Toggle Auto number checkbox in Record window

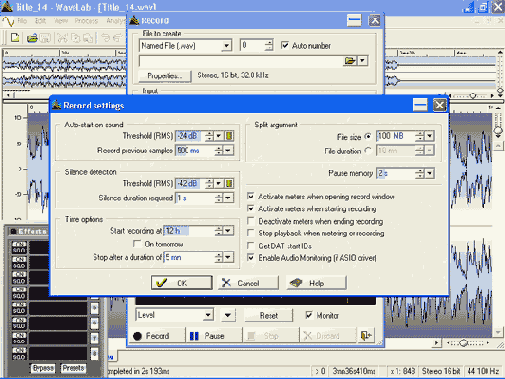click(285, 45)
